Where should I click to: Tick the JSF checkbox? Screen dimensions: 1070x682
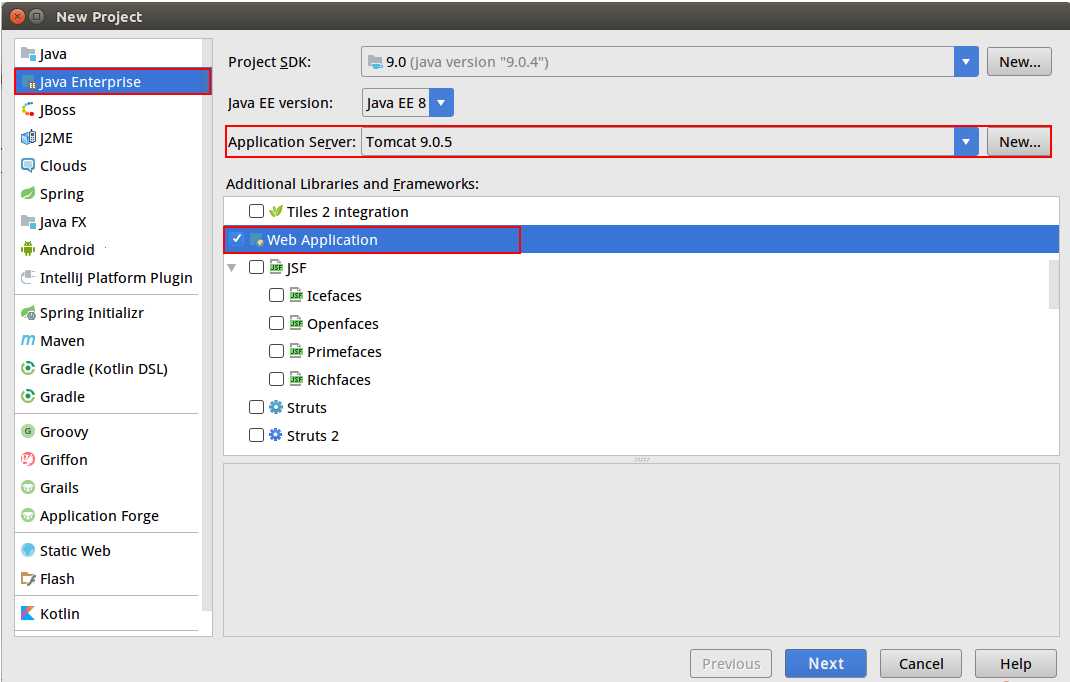pyautogui.click(x=256, y=267)
